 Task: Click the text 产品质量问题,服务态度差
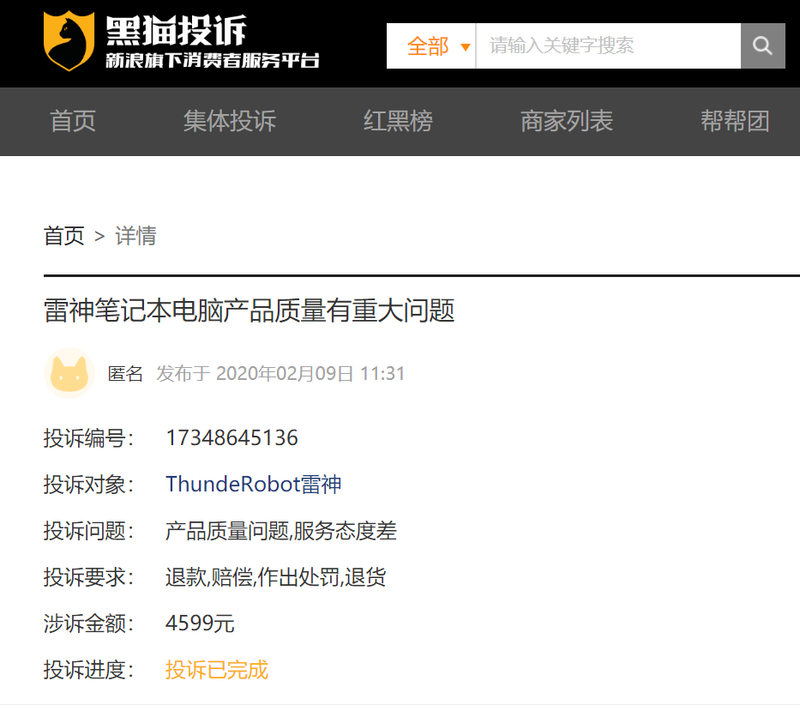click(281, 530)
